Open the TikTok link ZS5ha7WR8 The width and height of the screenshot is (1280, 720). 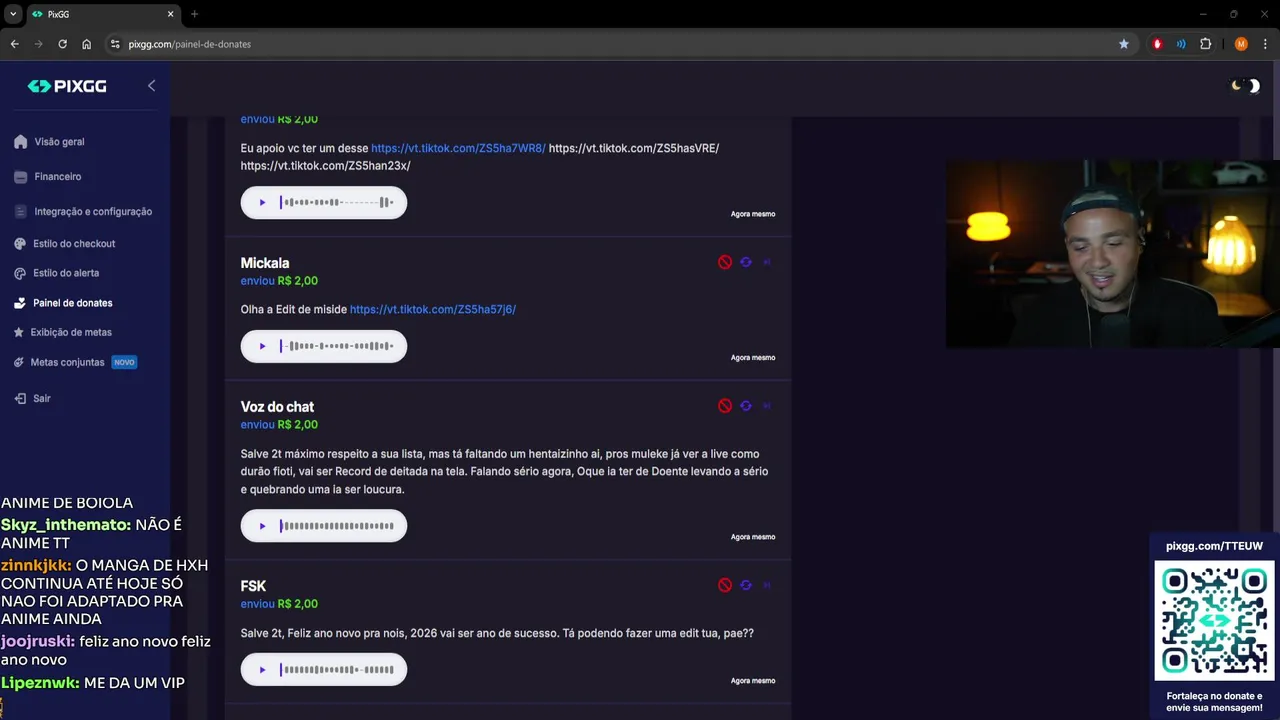(x=458, y=148)
